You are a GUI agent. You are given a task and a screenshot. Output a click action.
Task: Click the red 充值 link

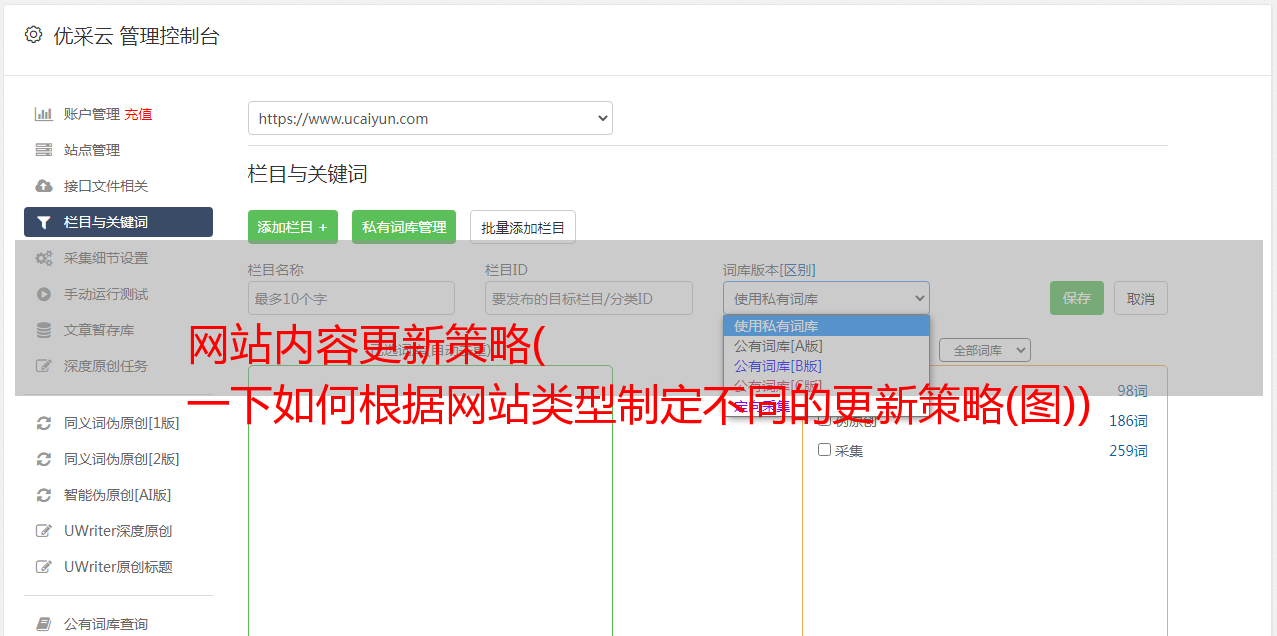tap(138, 114)
